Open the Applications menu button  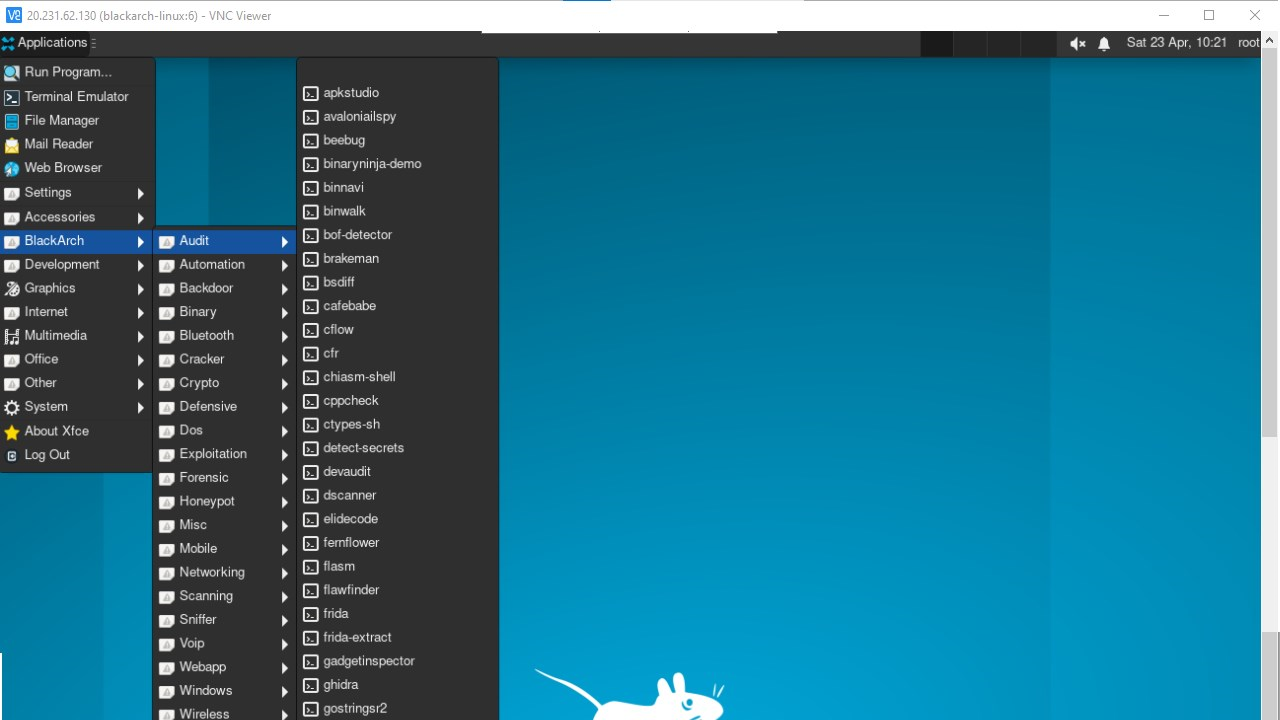point(45,43)
